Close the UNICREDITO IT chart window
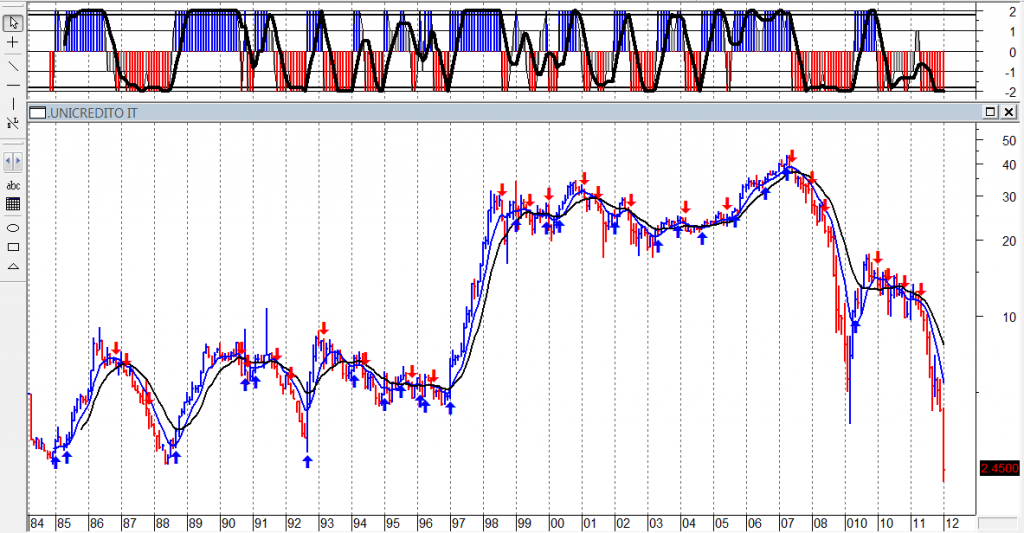 pos(1008,112)
